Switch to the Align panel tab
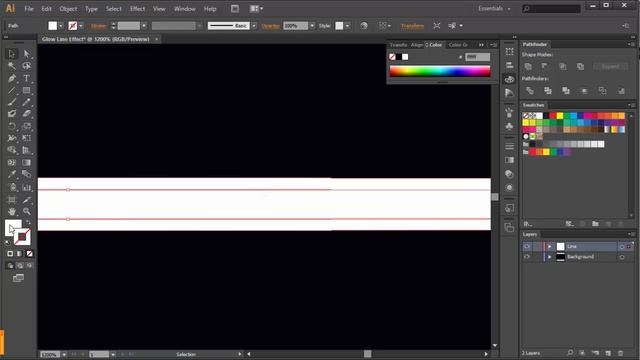 click(417, 45)
